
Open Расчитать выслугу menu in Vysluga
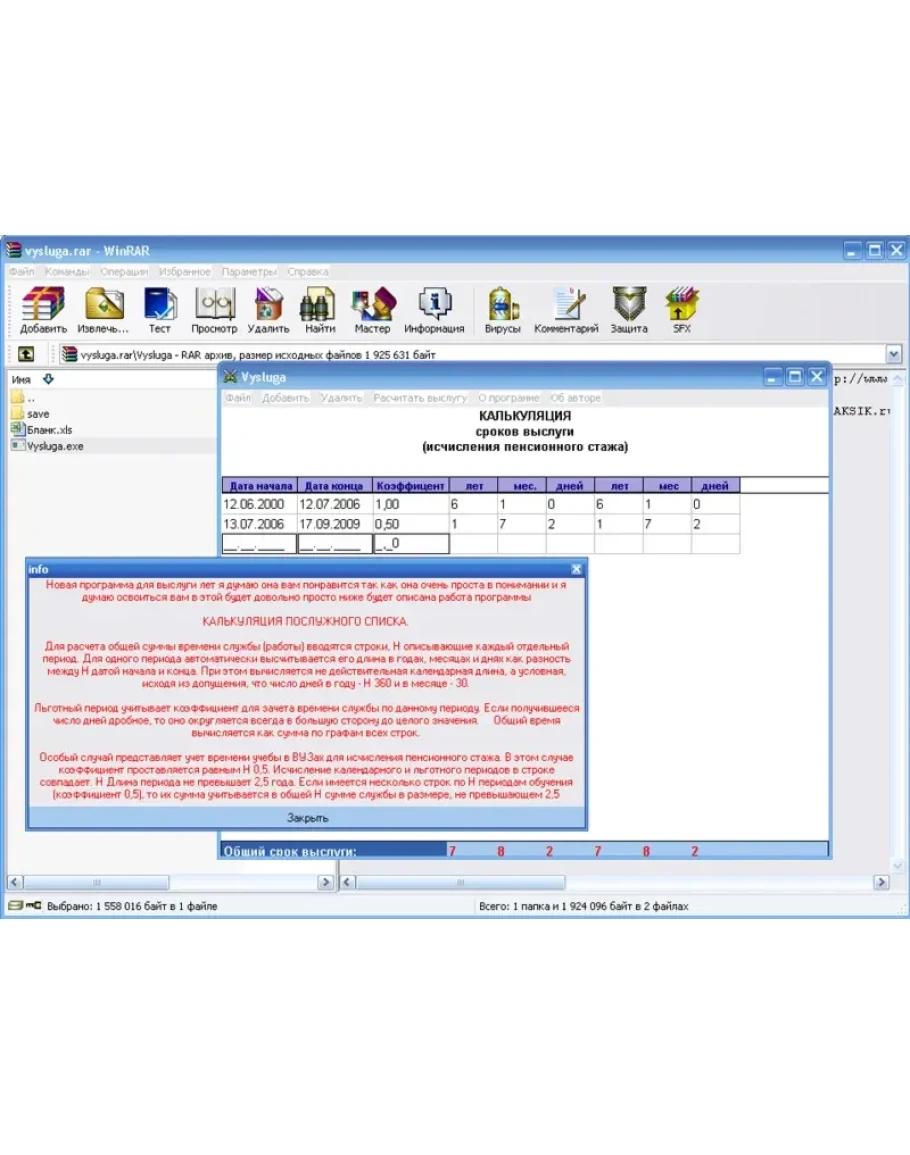click(x=419, y=398)
